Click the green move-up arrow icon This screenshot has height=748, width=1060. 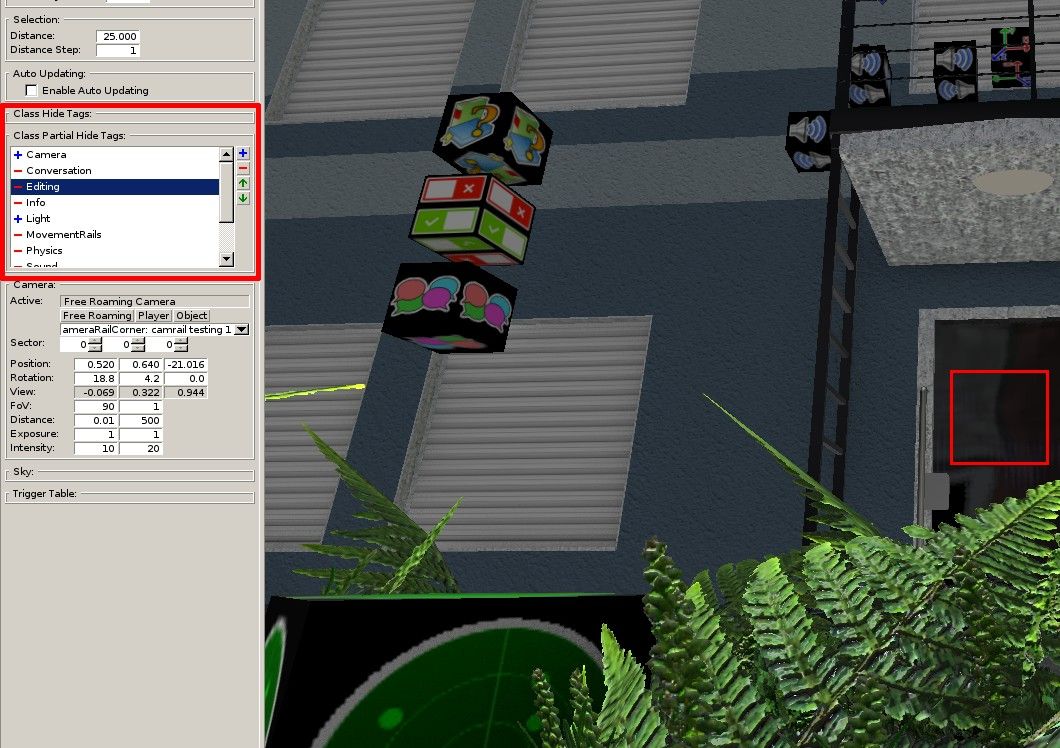click(243, 183)
